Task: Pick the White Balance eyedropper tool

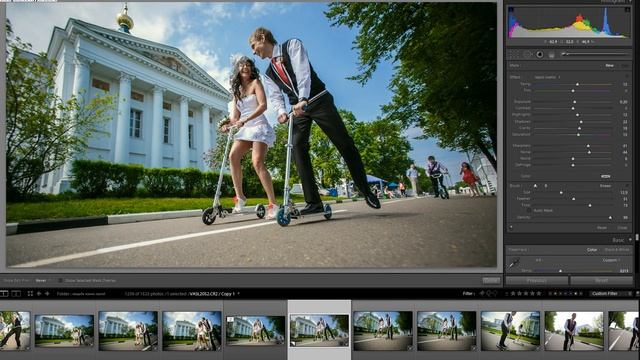Action: pyautogui.click(x=514, y=264)
